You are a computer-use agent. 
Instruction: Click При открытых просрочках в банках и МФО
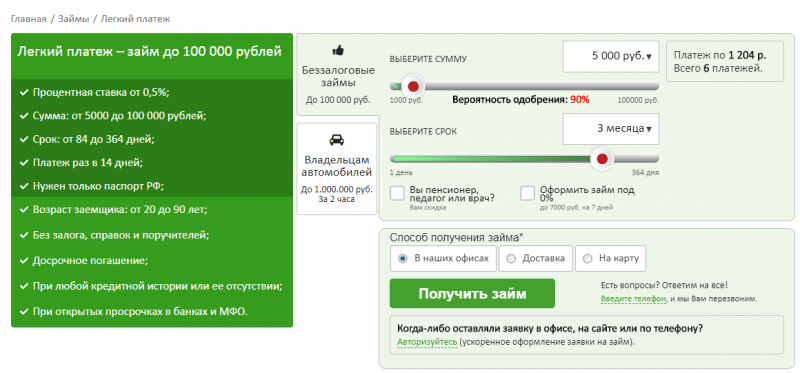pos(140,311)
